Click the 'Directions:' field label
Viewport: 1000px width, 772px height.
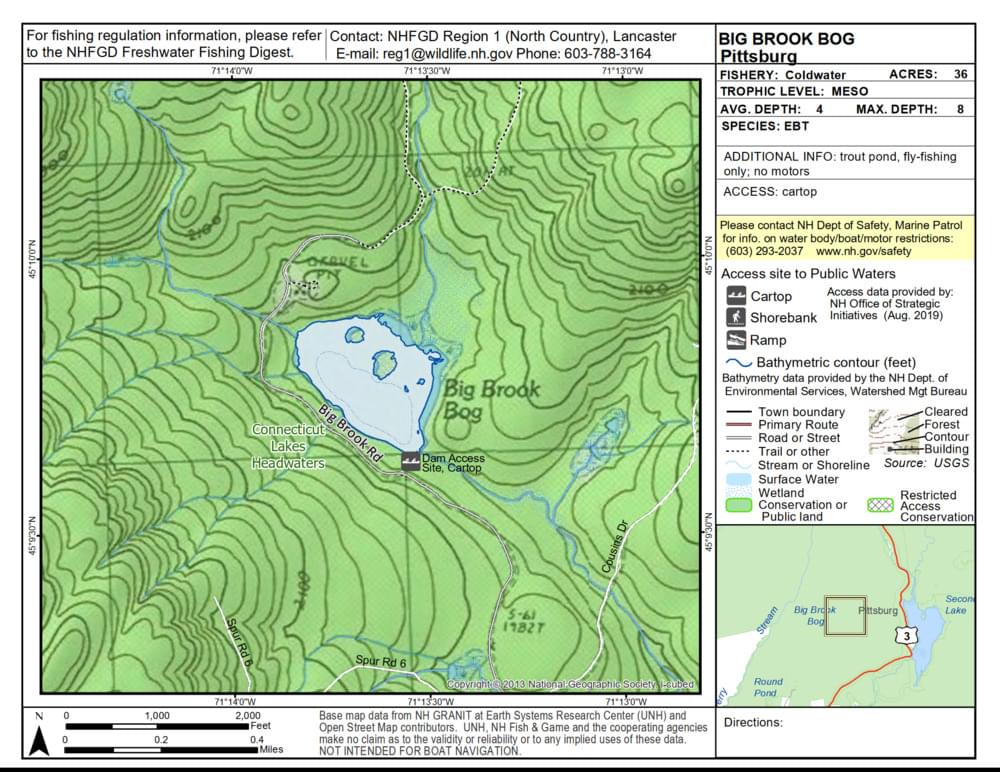(753, 722)
